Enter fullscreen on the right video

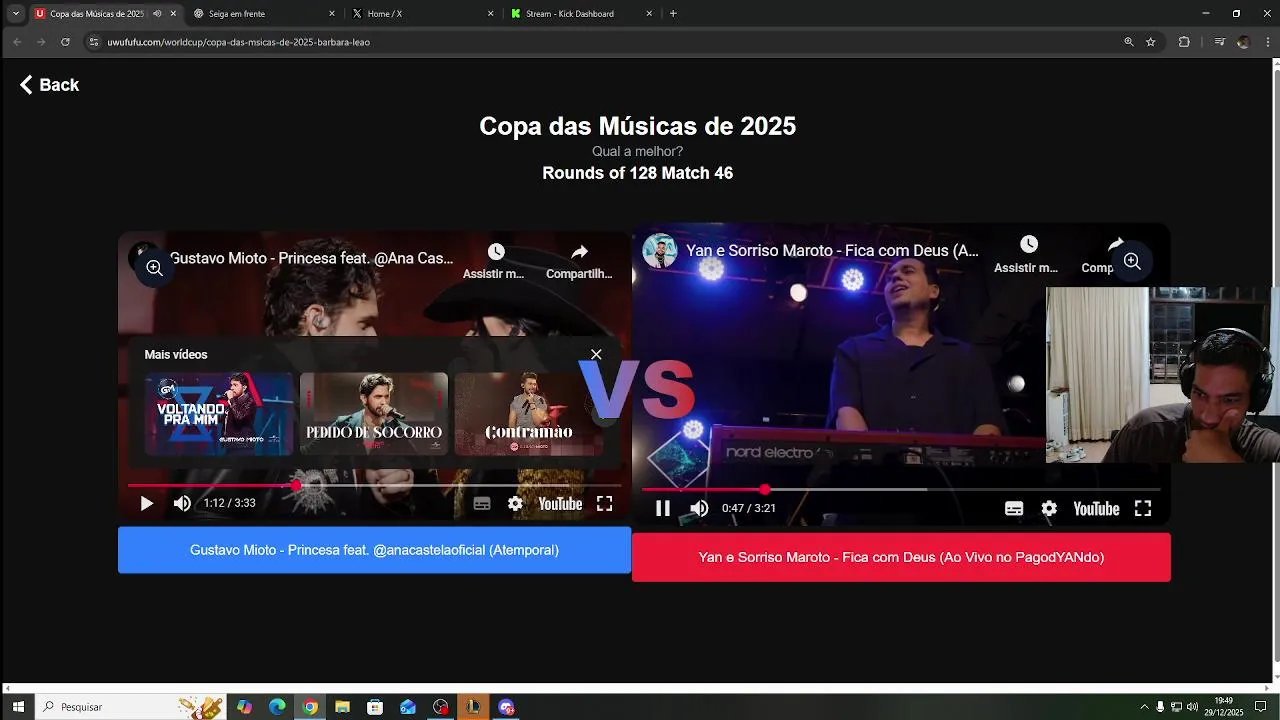click(x=1143, y=508)
